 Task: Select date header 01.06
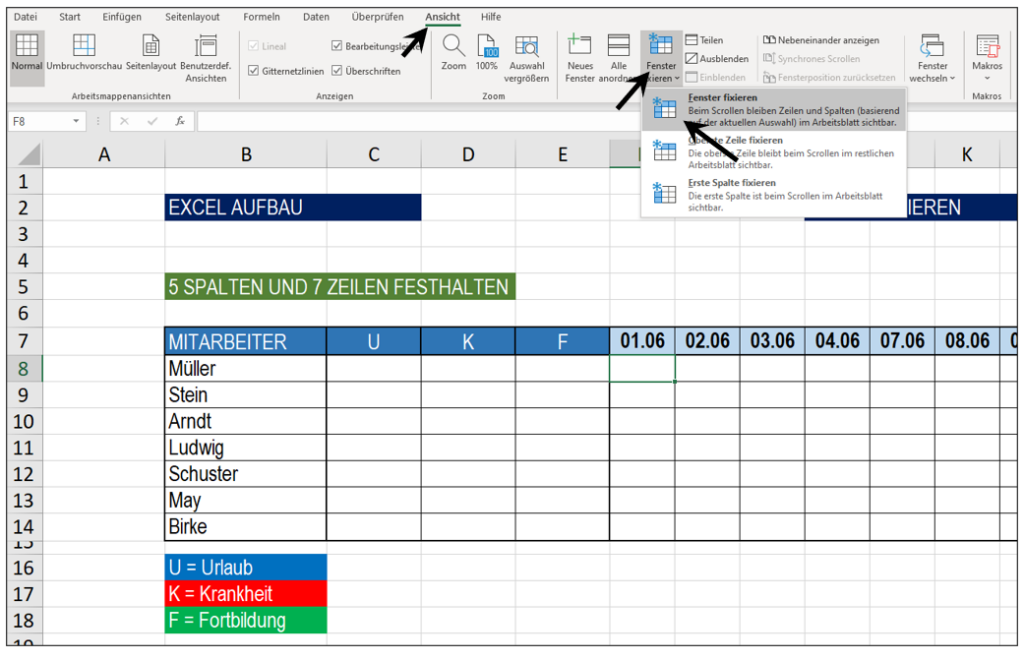point(642,341)
